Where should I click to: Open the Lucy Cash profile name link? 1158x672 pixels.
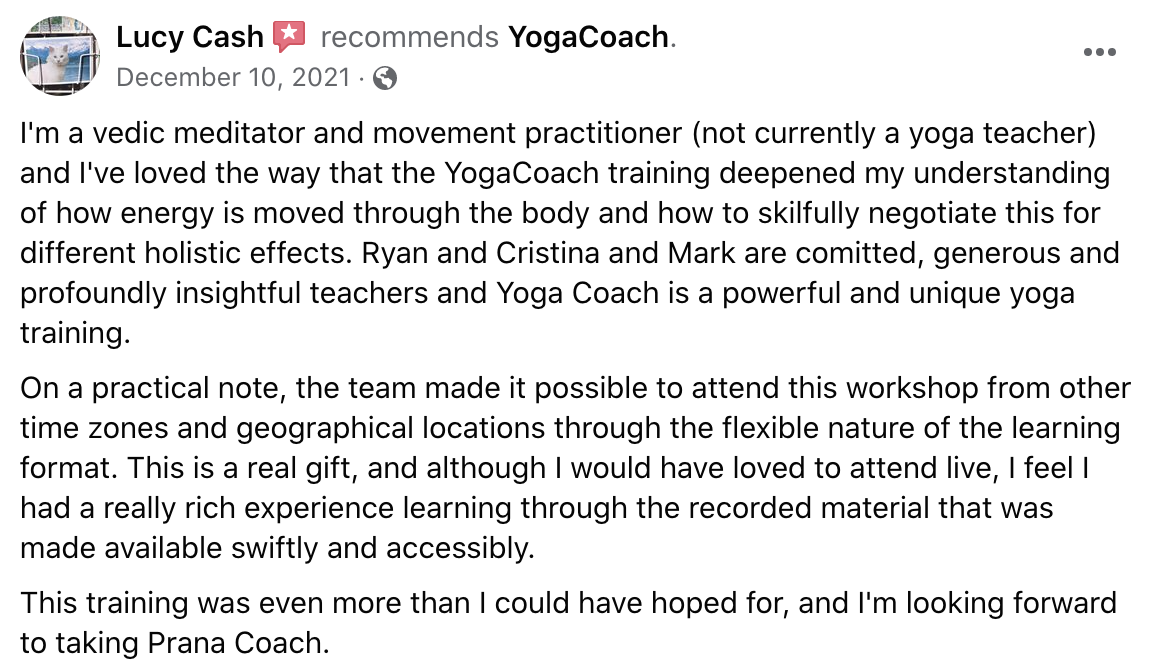pos(190,36)
